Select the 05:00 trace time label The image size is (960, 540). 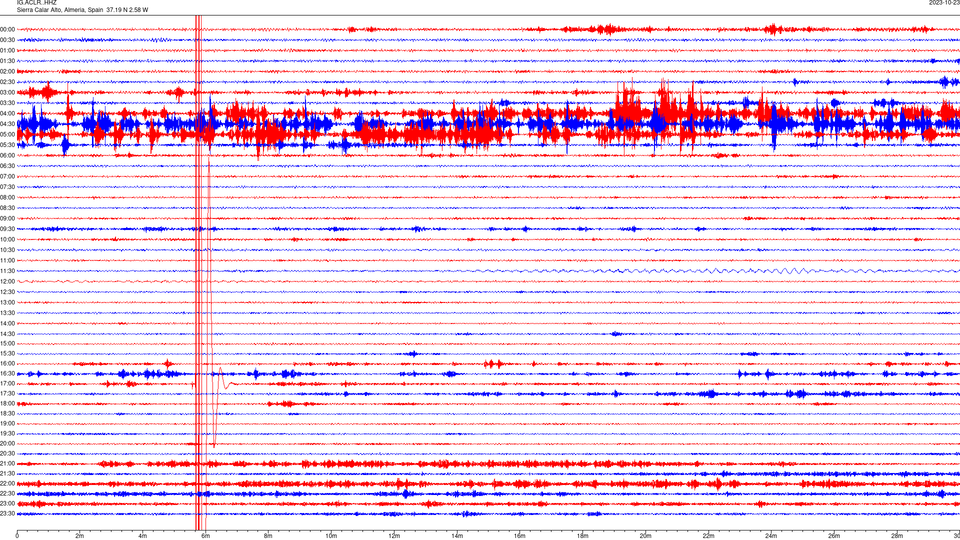(x=7, y=134)
